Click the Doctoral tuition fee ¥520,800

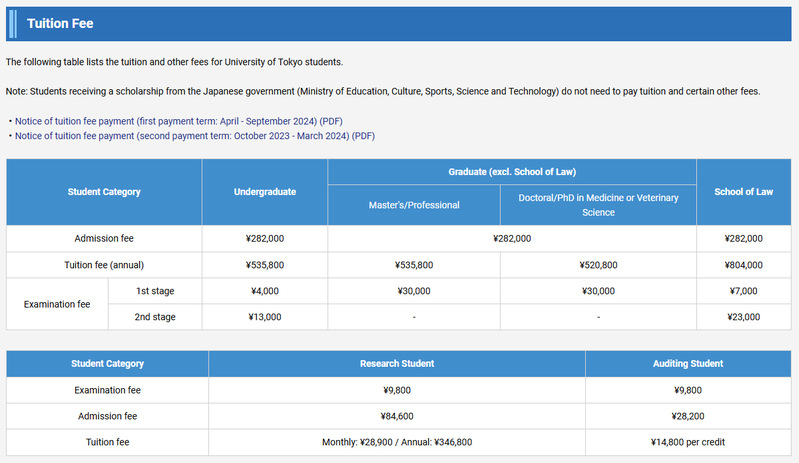pyautogui.click(x=598, y=265)
